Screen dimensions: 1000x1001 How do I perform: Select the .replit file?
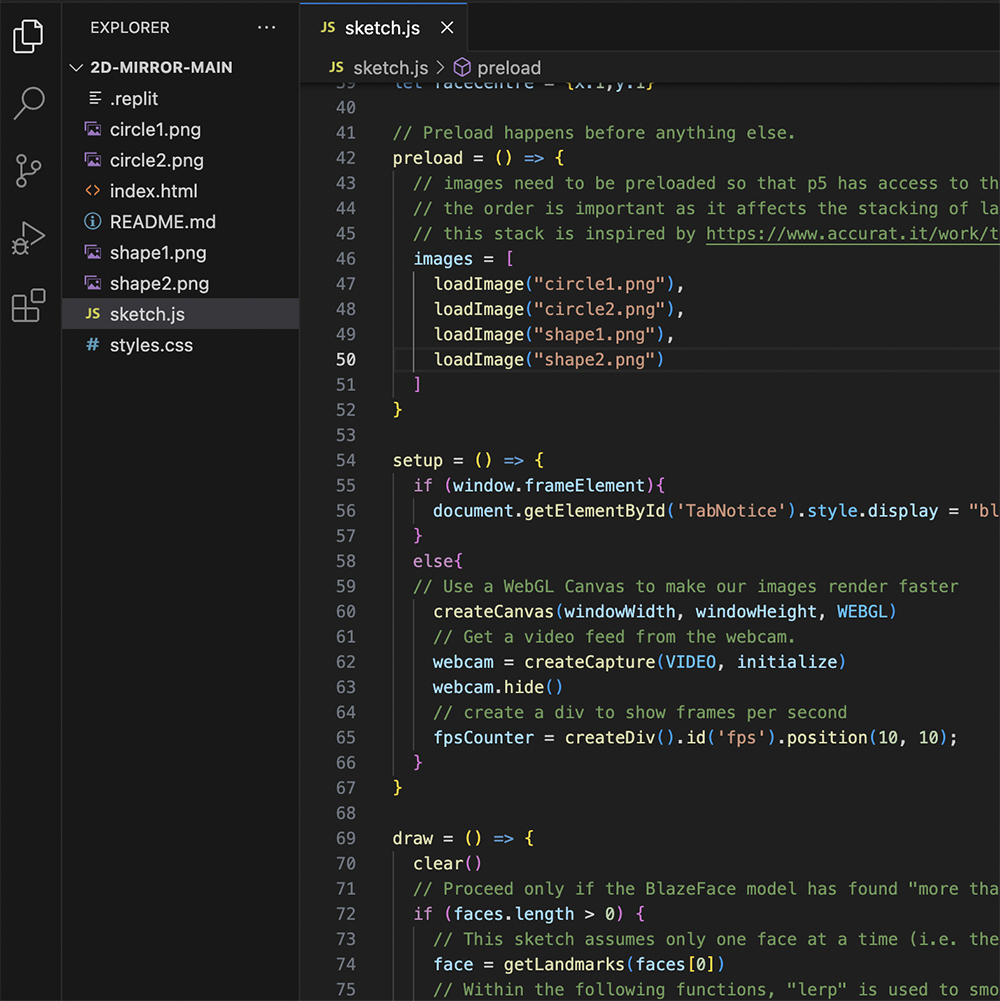(x=133, y=98)
